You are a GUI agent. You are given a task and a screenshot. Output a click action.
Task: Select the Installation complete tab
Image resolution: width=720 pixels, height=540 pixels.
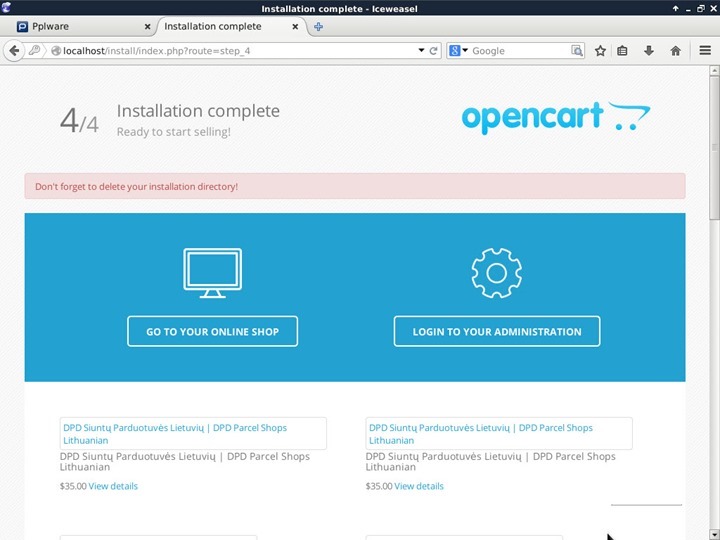(232, 27)
